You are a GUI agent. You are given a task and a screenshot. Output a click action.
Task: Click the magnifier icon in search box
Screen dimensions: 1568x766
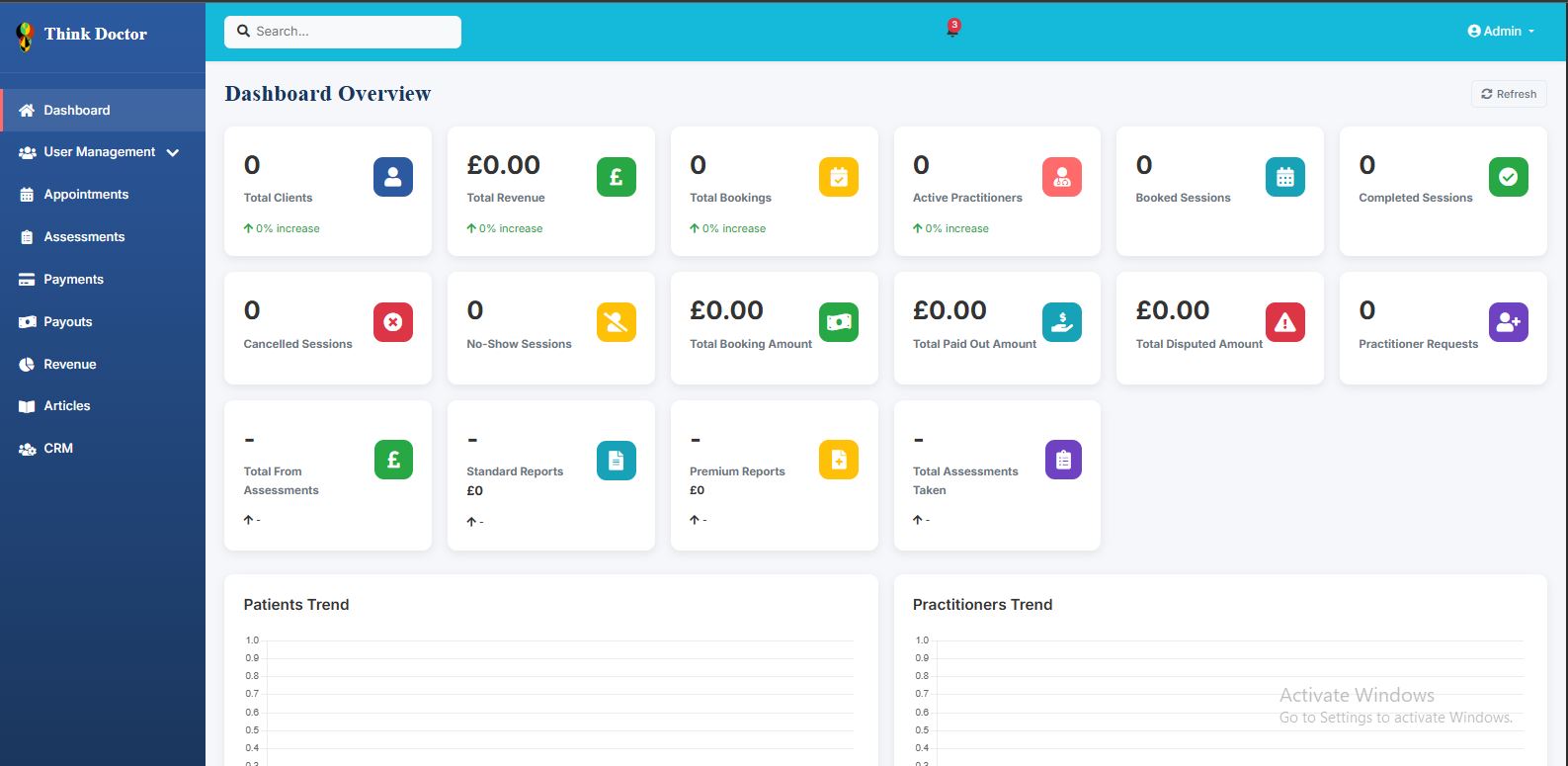click(243, 32)
